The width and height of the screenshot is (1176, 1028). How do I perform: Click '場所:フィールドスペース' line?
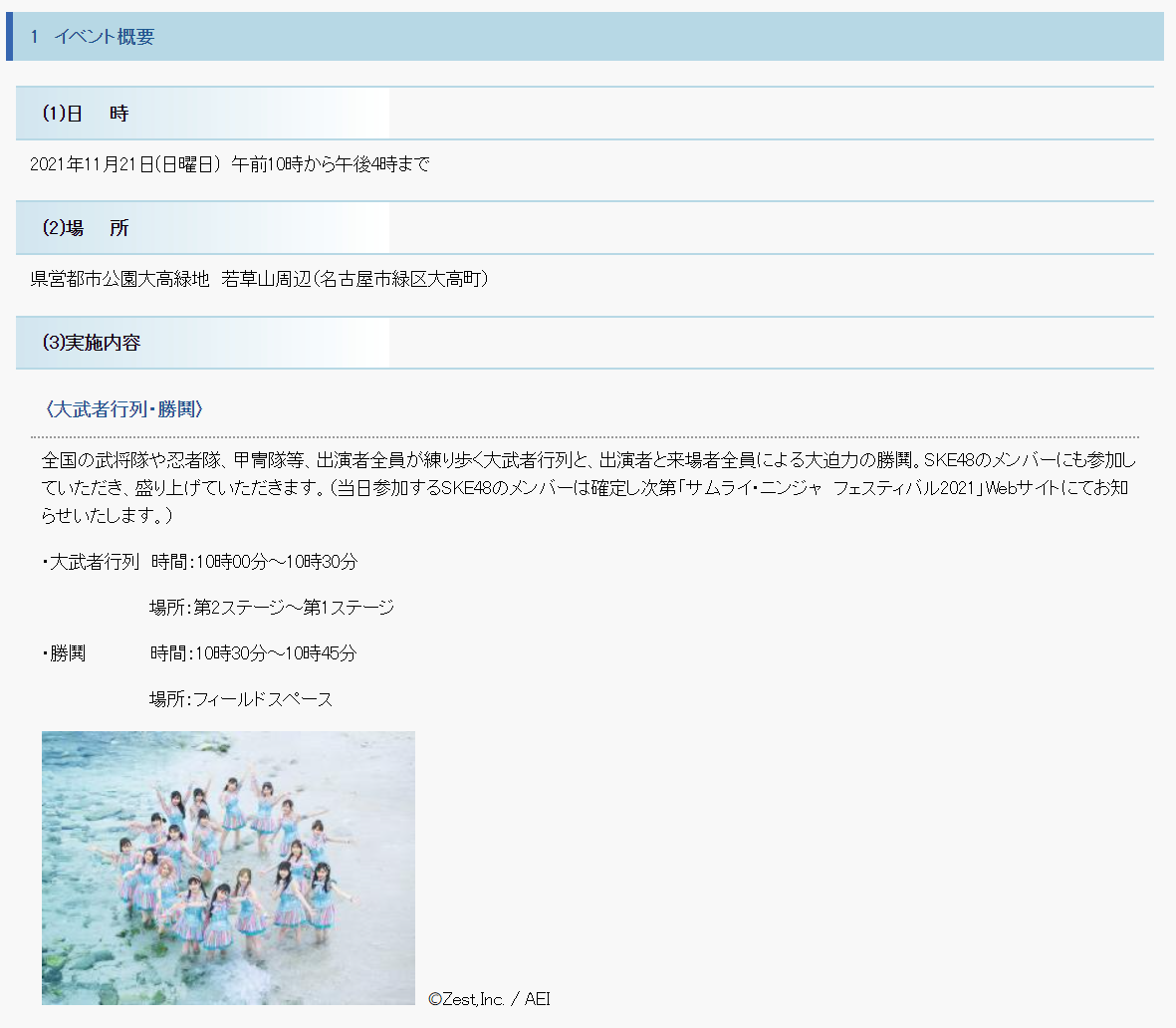(241, 699)
